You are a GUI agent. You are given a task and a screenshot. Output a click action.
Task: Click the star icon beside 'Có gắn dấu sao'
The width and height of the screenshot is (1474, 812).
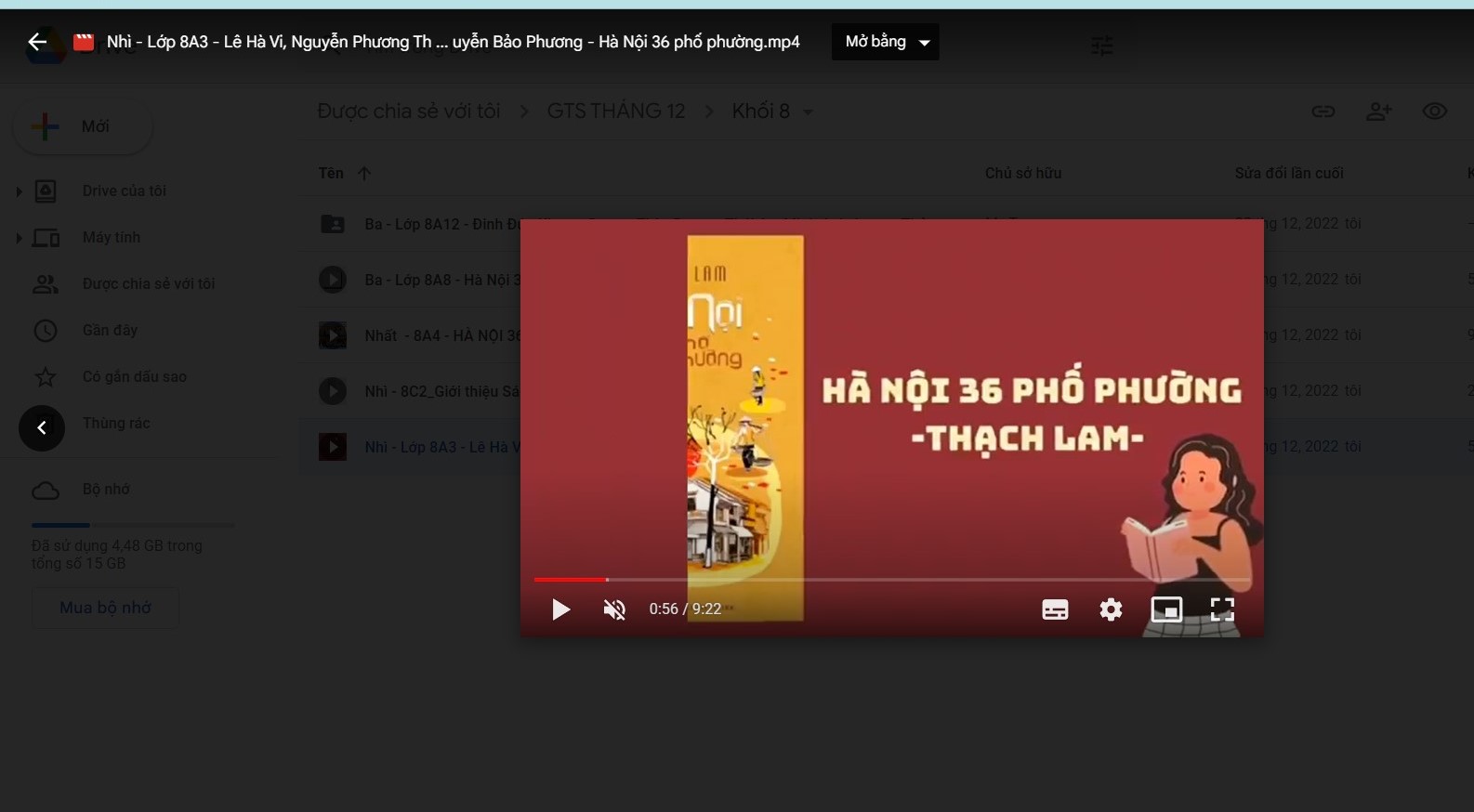click(45, 376)
